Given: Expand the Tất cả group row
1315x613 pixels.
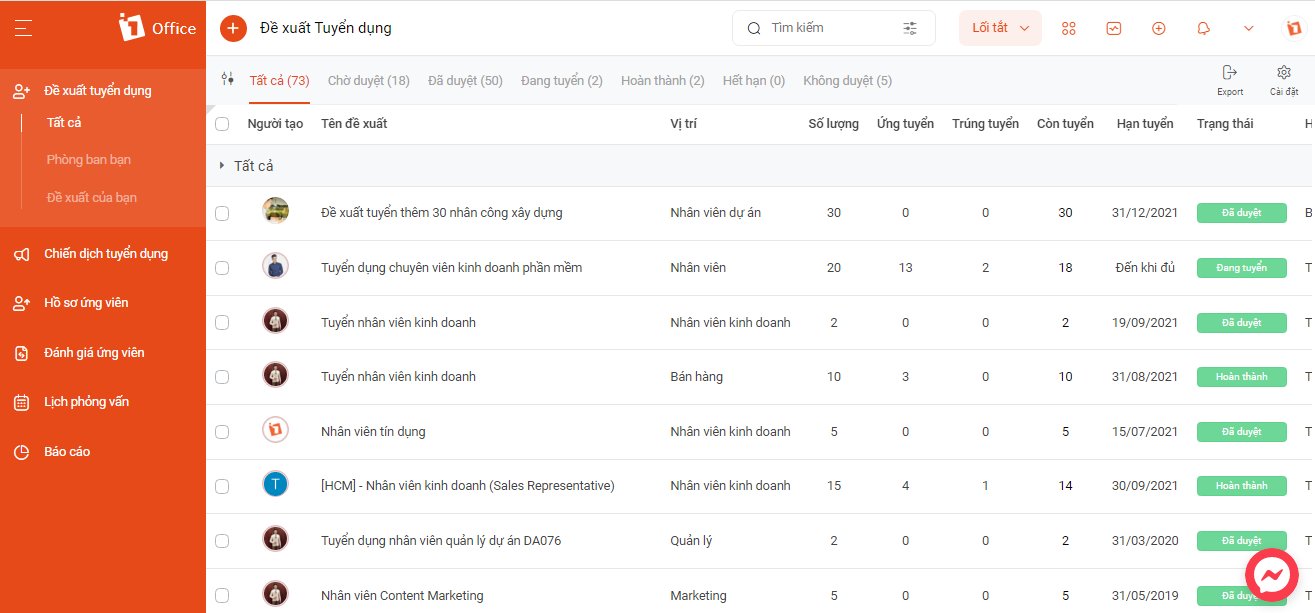Looking at the screenshot, I should coord(222,166).
